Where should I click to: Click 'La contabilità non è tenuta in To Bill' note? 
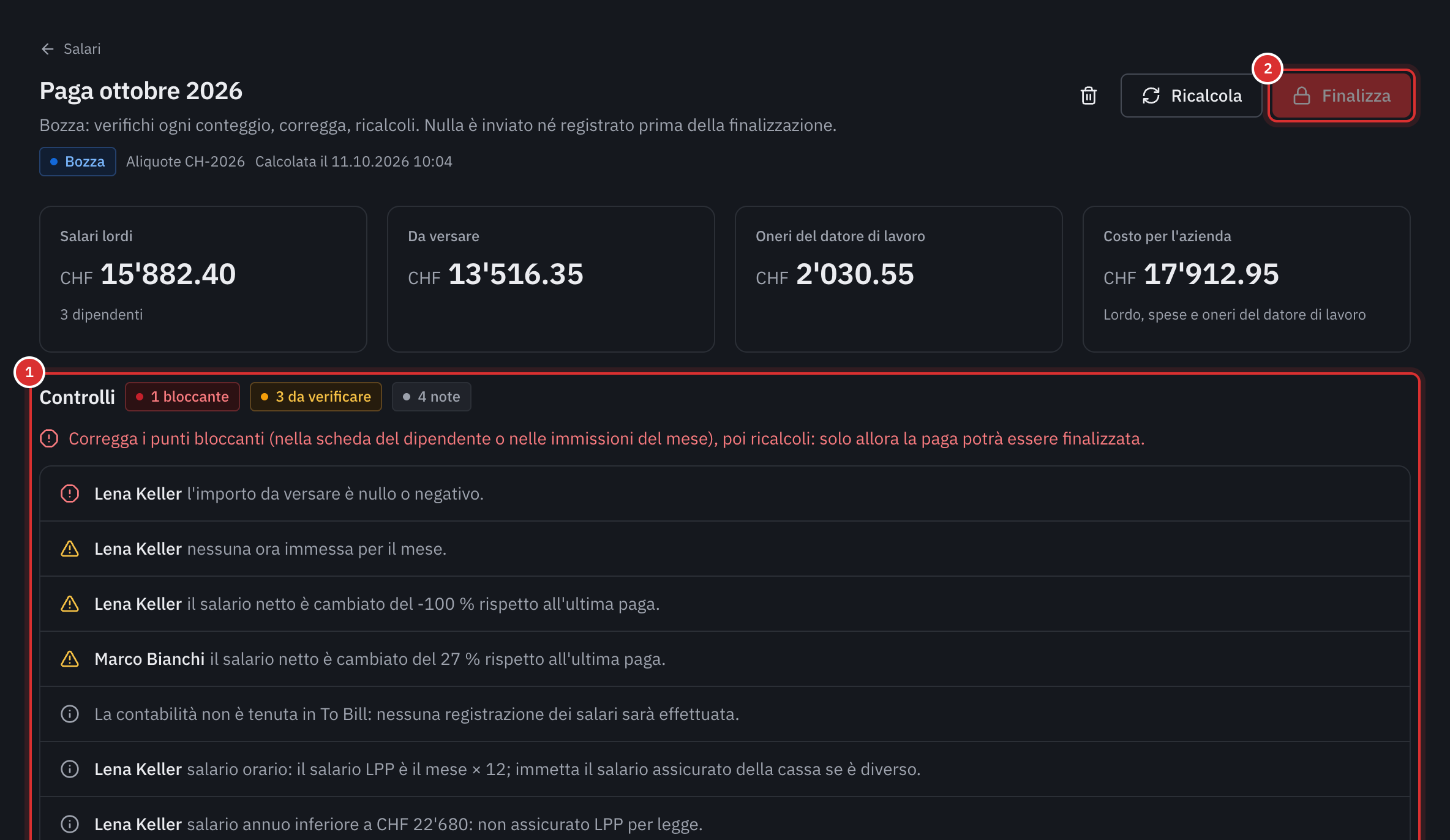[x=417, y=714]
